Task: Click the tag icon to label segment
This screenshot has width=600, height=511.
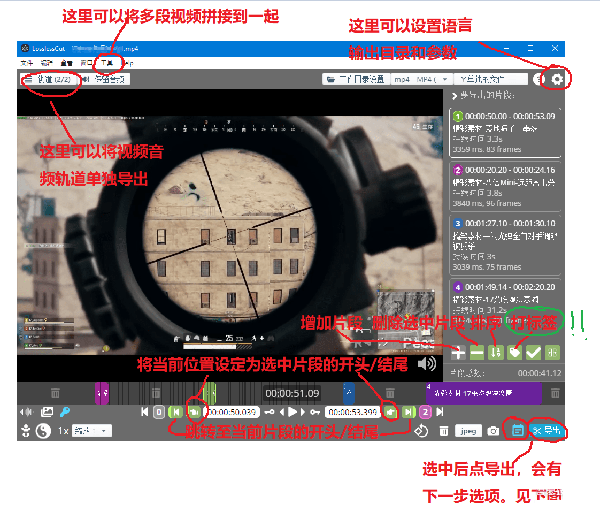Action: click(515, 353)
